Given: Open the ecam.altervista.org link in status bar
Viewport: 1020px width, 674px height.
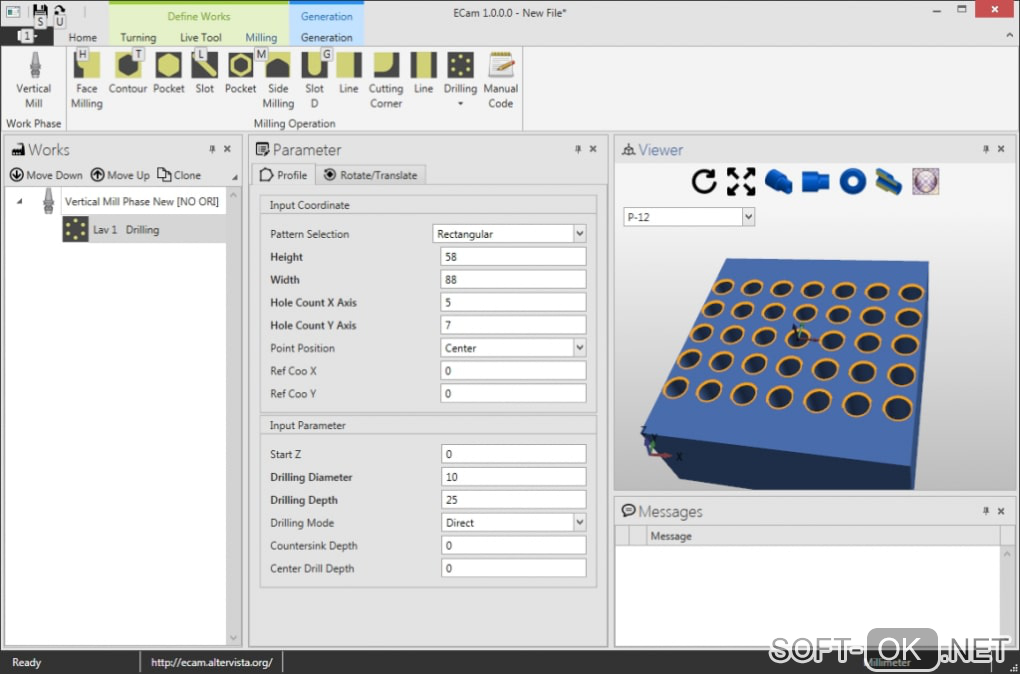Looking at the screenshot, I should click(211, 662).
